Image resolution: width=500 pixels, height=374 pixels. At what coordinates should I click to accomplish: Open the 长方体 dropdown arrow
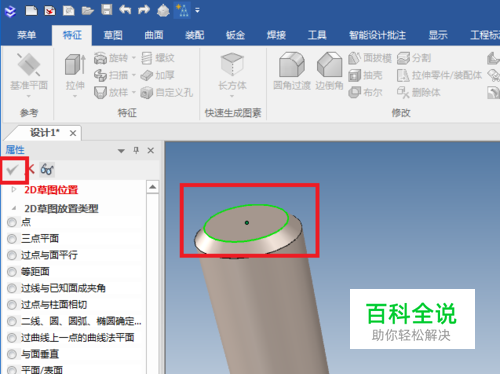click(232, 96)
